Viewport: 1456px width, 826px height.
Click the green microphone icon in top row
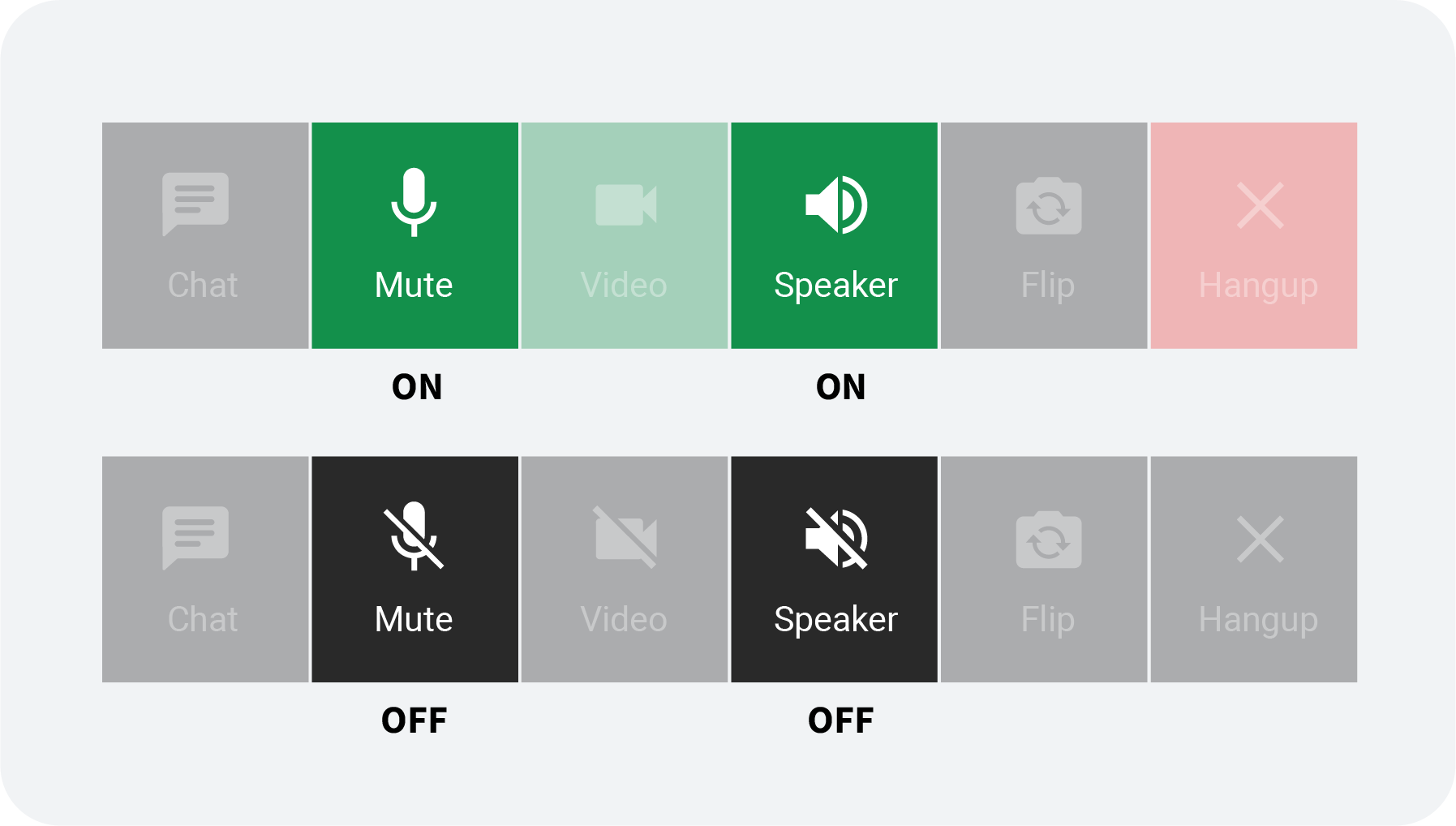coord(414,202)
